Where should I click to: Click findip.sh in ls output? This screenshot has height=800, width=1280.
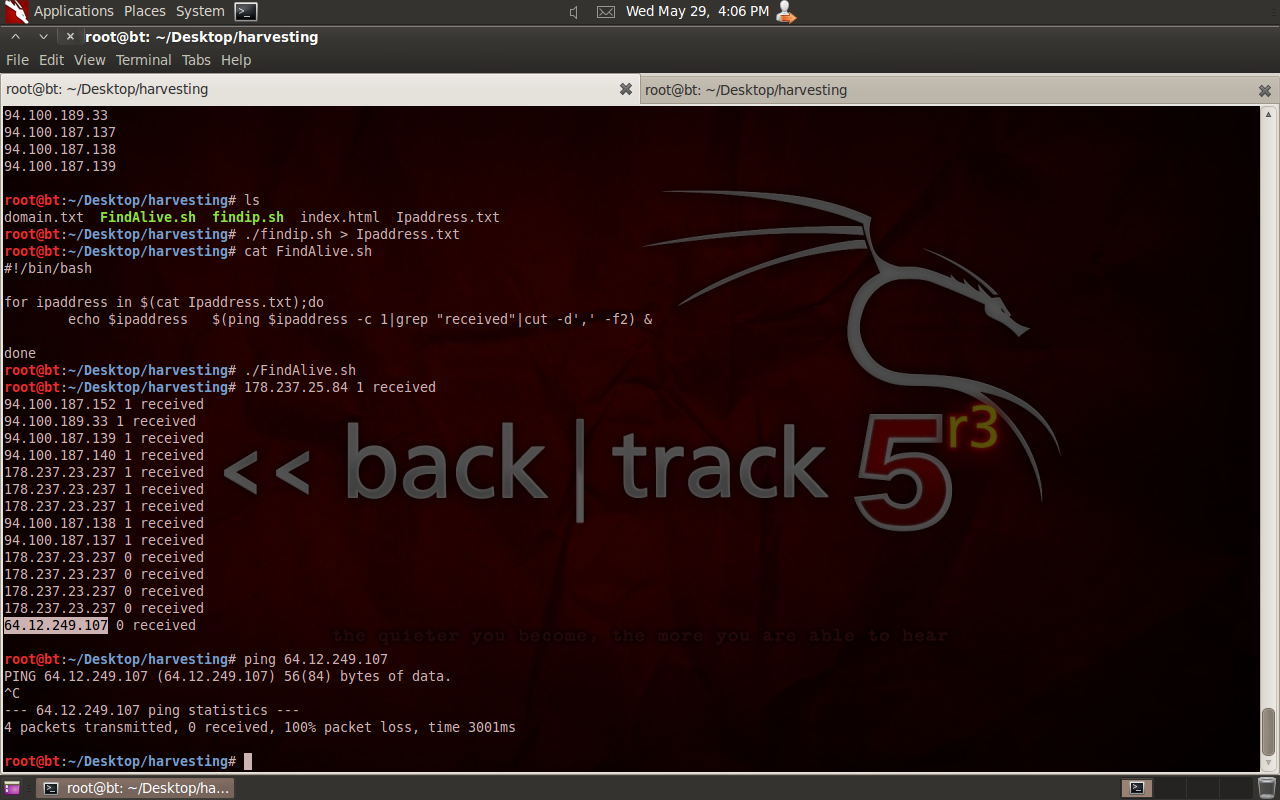(x=248, y=217)
